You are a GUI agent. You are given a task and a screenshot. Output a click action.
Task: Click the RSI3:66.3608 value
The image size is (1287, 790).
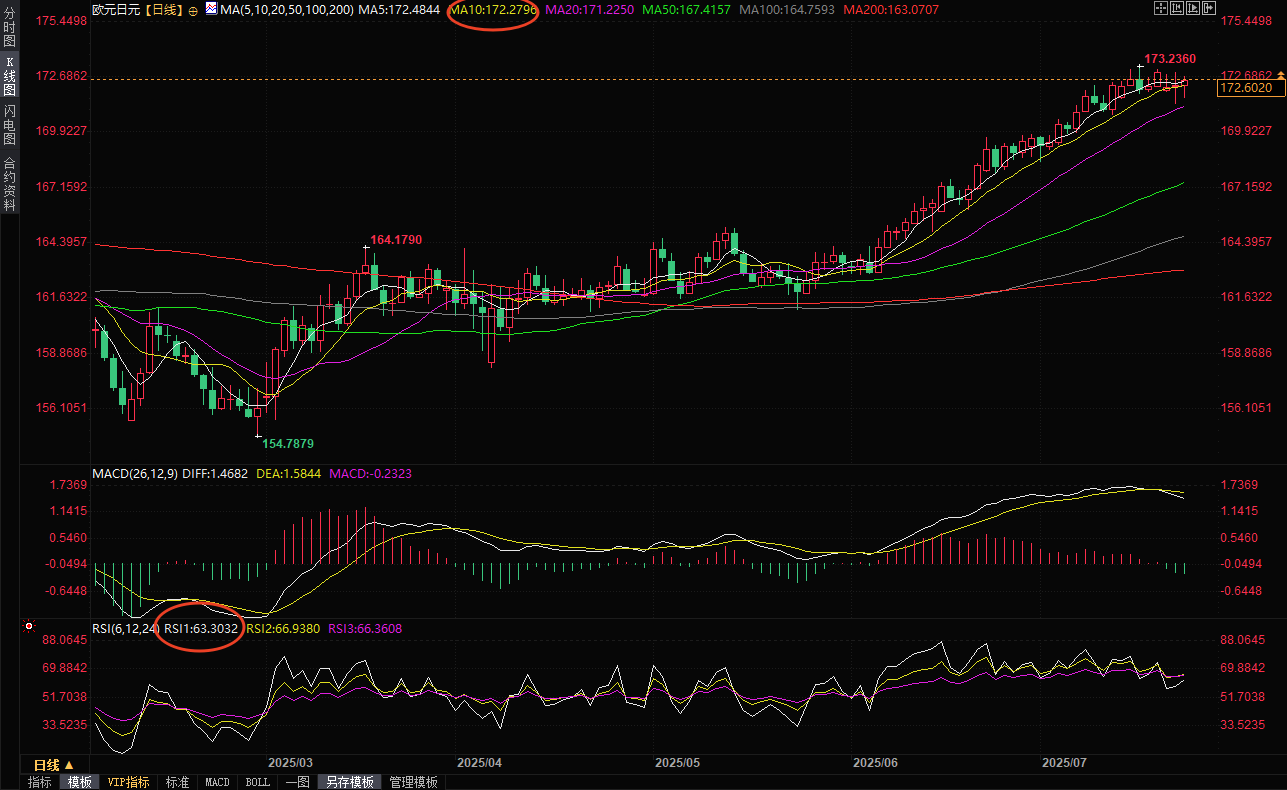pyautogui.click(x=365, y=628)
